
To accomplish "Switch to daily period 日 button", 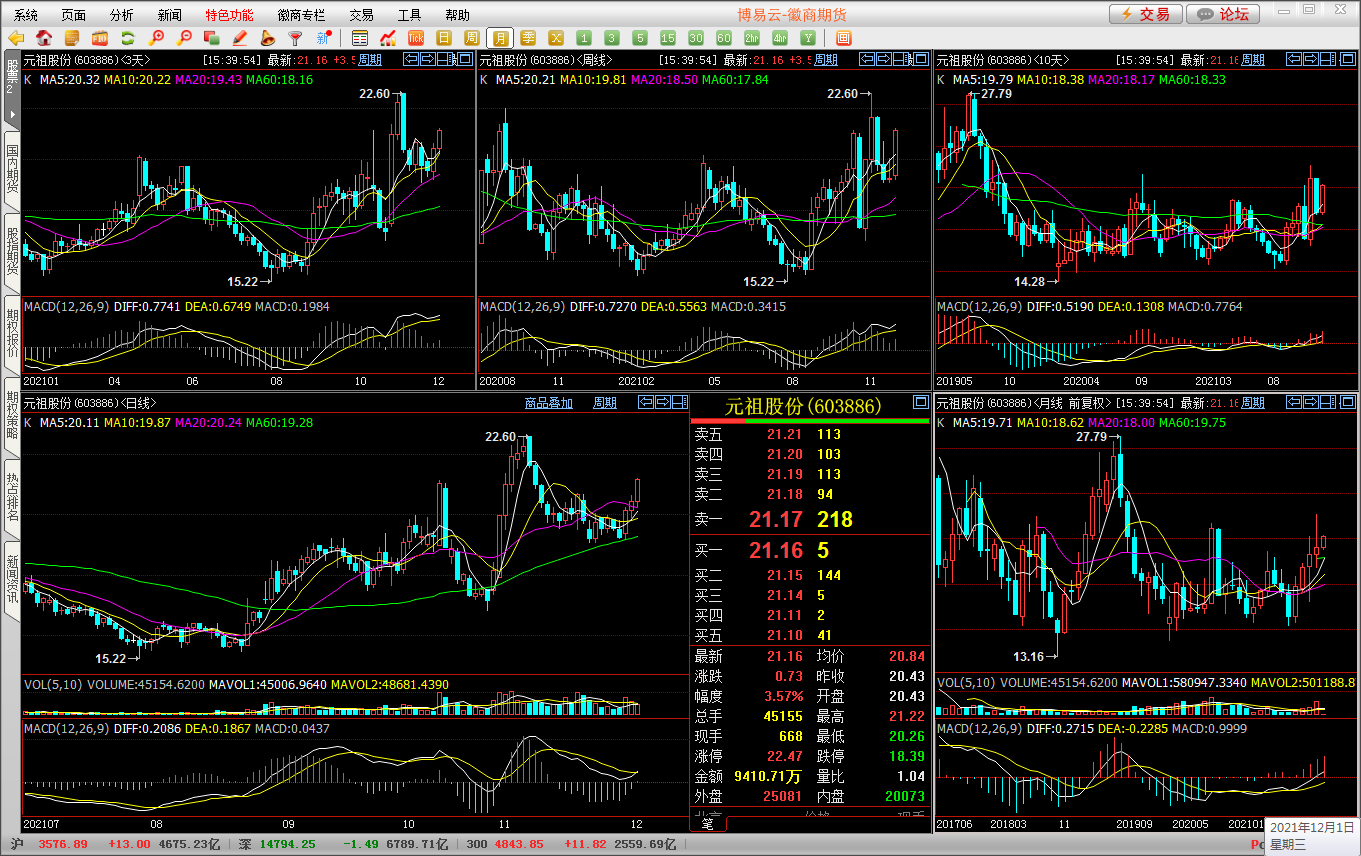I will click(x=444, y=38).
